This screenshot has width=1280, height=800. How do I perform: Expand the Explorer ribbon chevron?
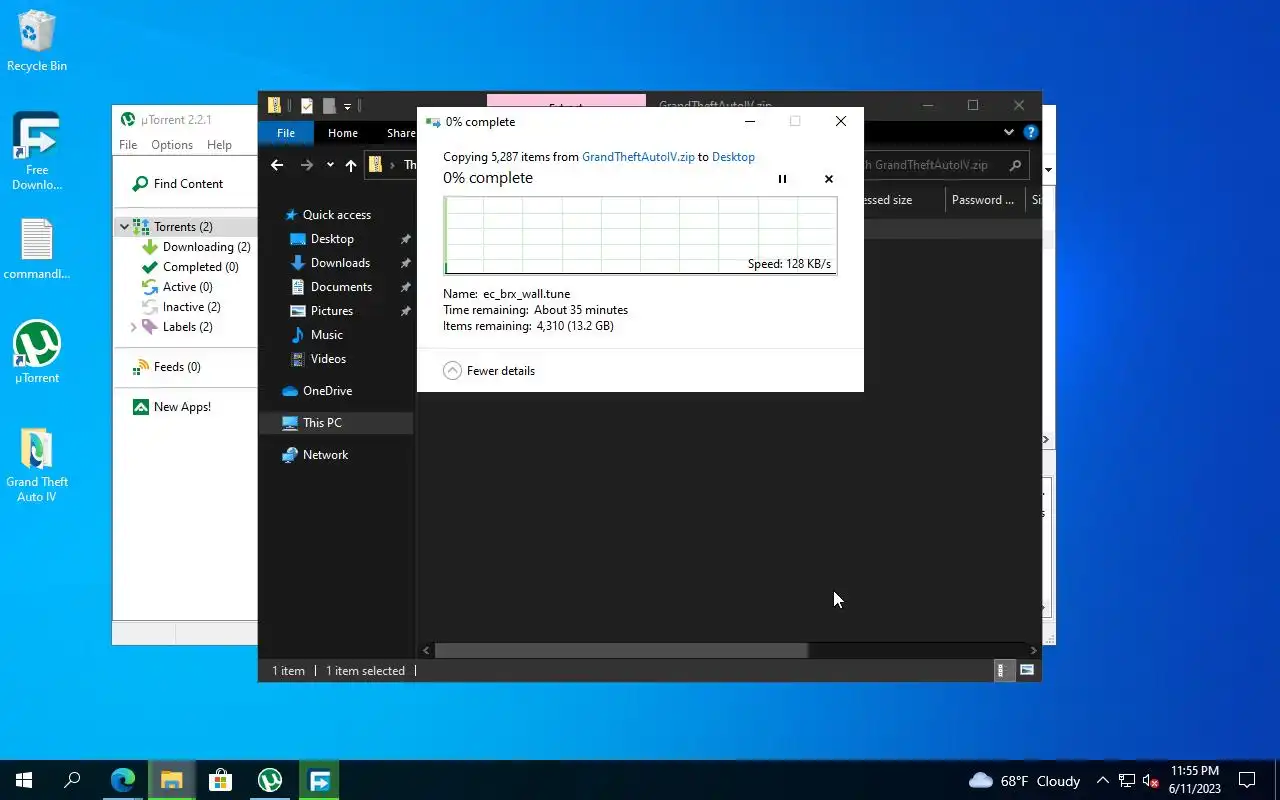pyautogui.click(x=1008, y=132)
